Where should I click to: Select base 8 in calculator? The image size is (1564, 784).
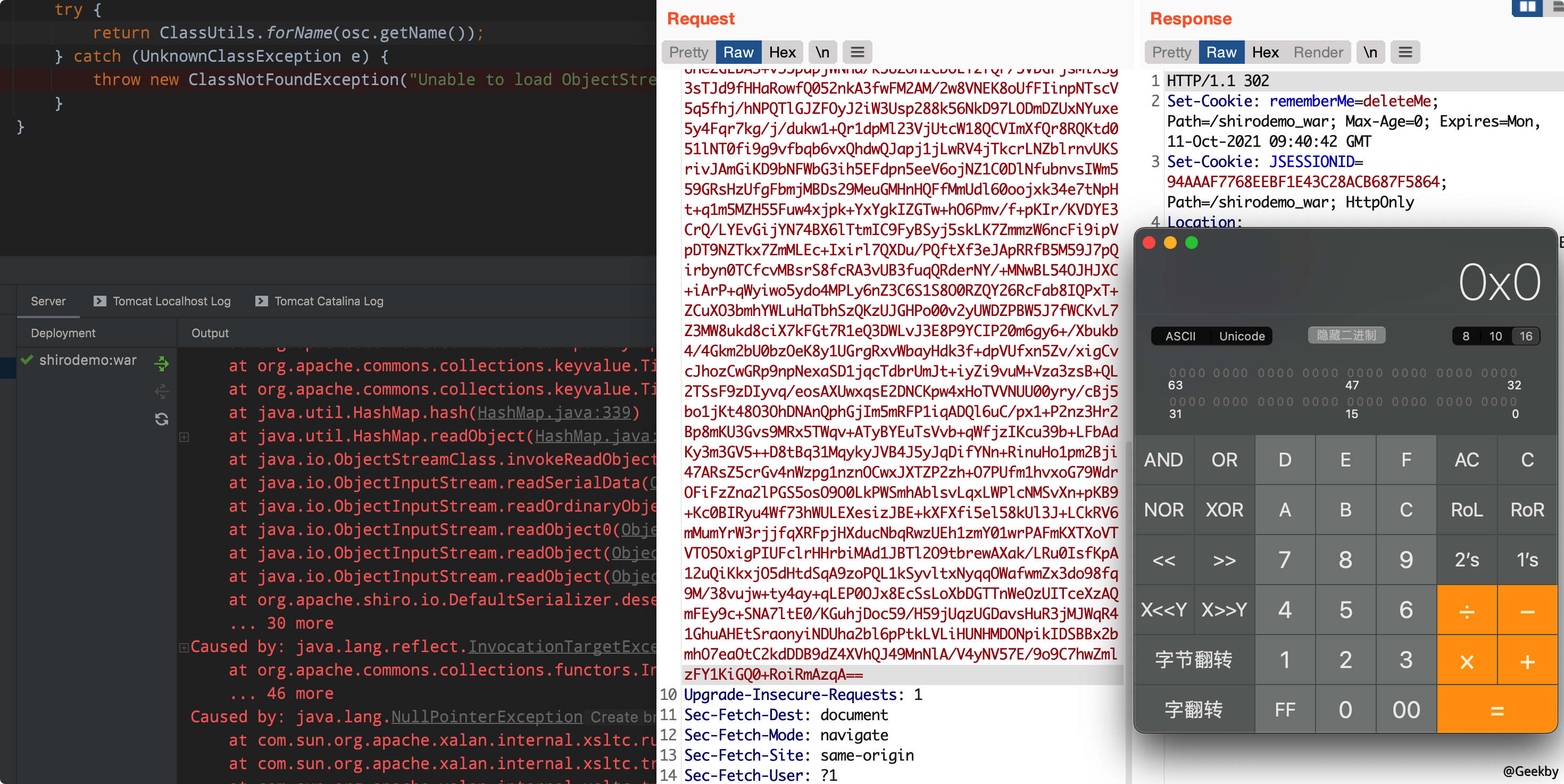[x=1466, y=336]
